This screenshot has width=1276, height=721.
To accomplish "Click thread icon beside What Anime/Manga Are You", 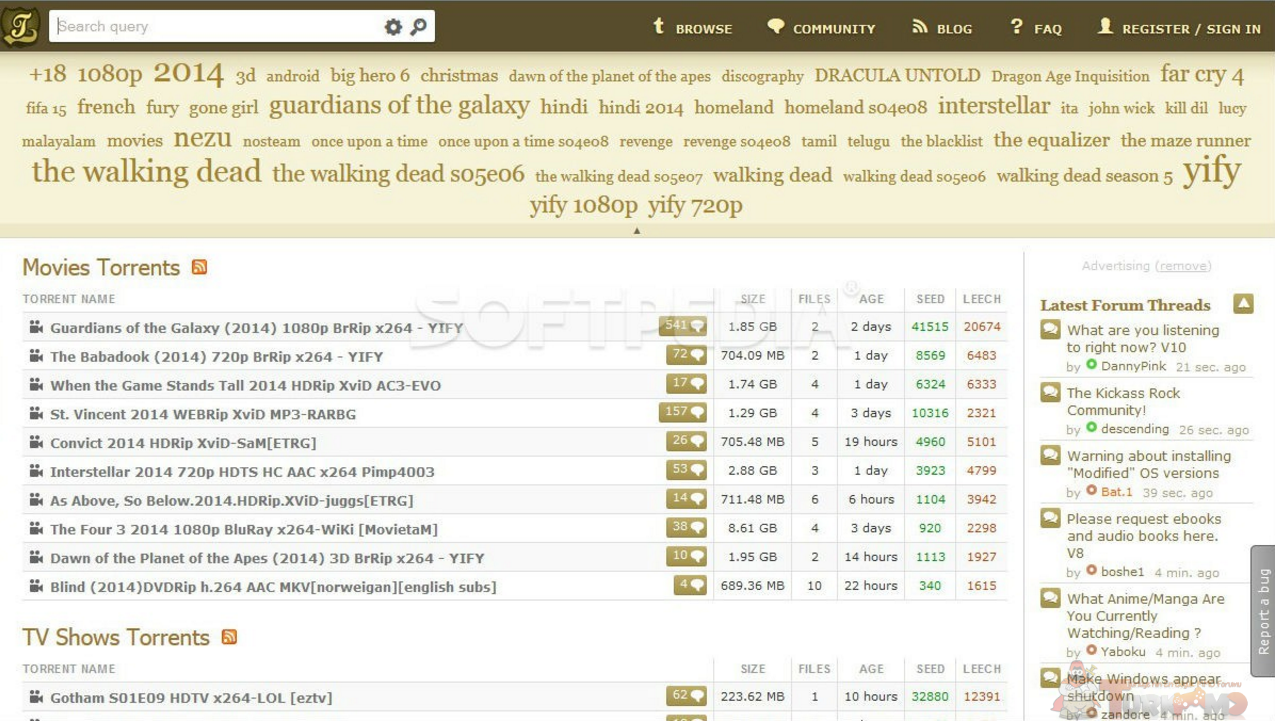I will point(1050,599).
